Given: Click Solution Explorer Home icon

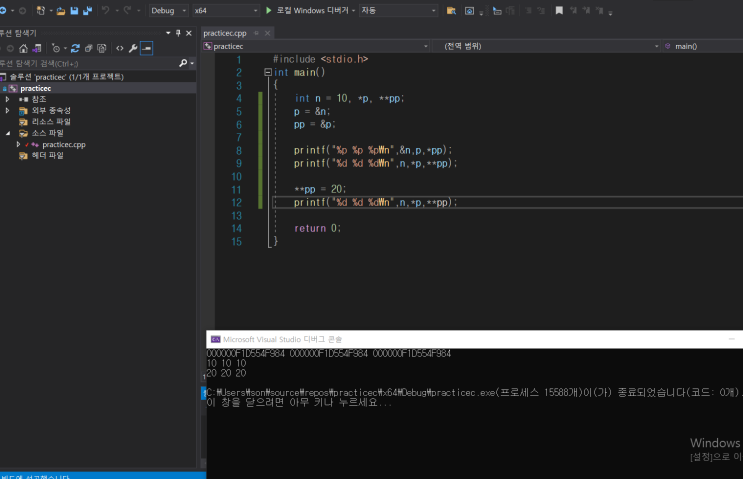Looking at the screenshot, I should pyautogui.click(x=23, y=48).
